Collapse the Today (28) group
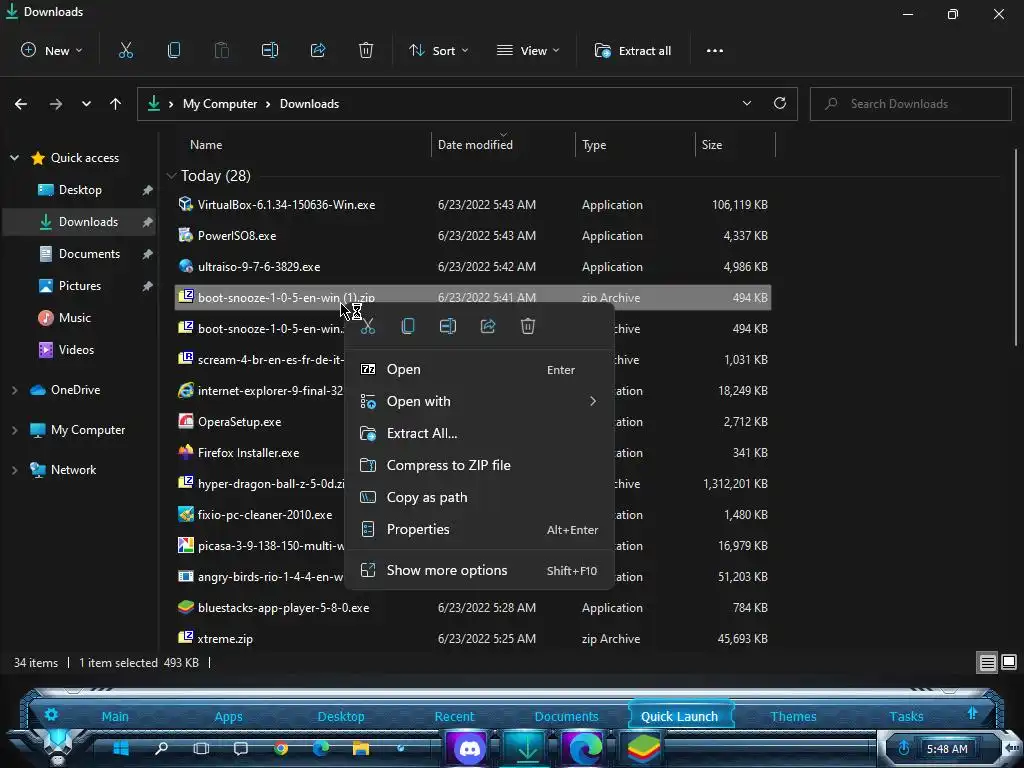This screenshot has width=1024, height=768. [x=172, y=176]
